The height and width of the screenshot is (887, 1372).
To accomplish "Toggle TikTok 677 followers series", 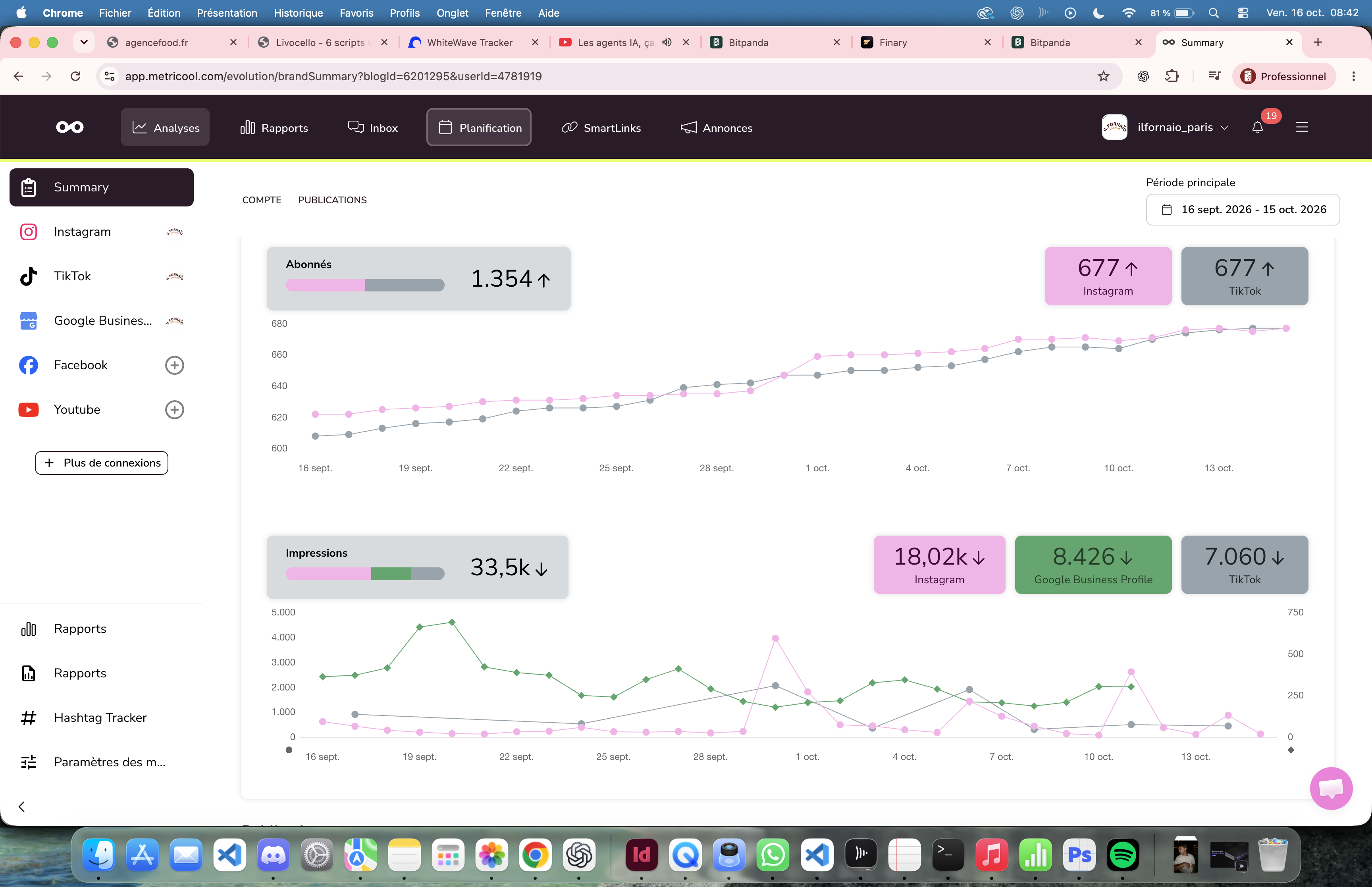I will 1244,276.
